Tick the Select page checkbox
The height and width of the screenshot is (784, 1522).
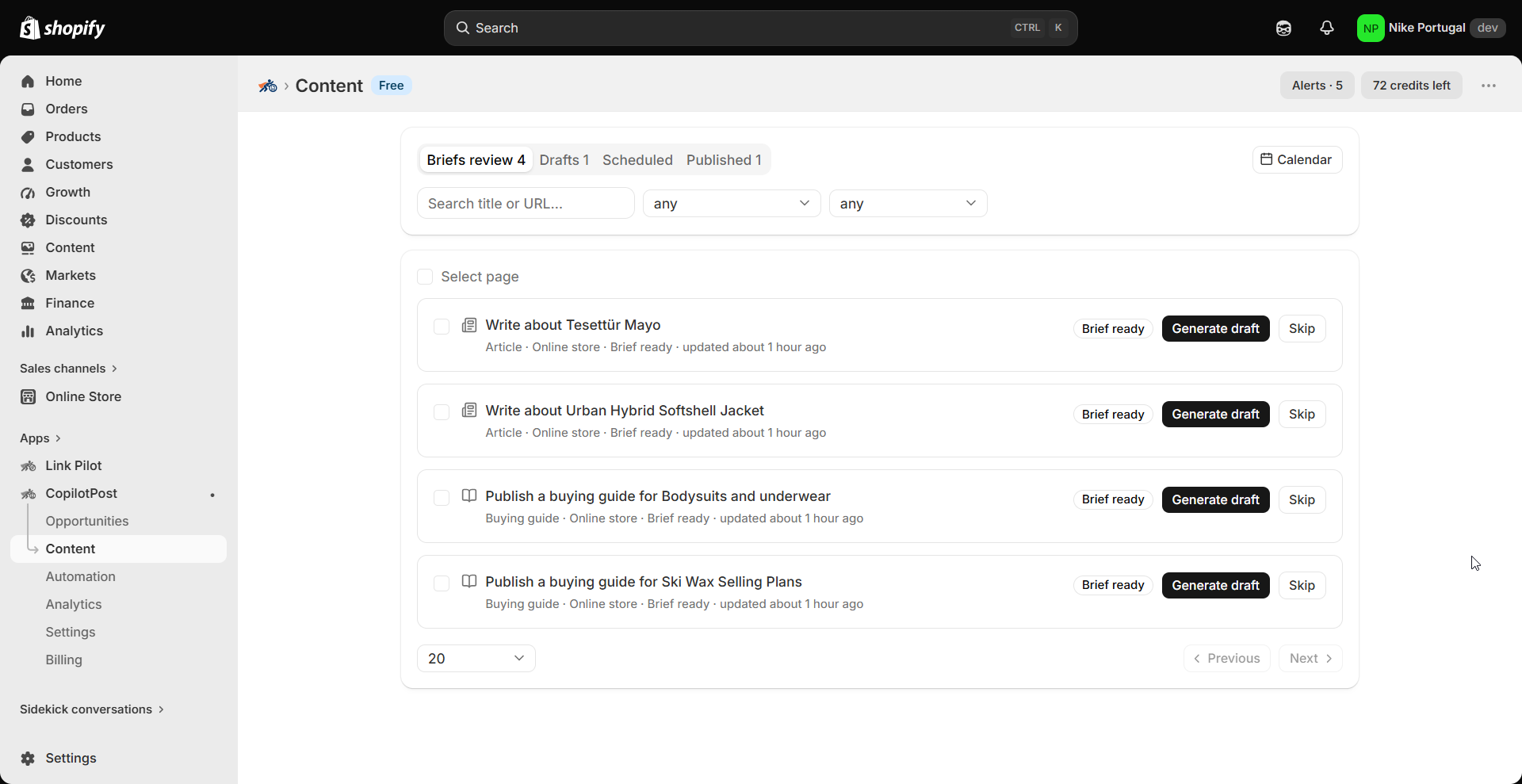425,277
